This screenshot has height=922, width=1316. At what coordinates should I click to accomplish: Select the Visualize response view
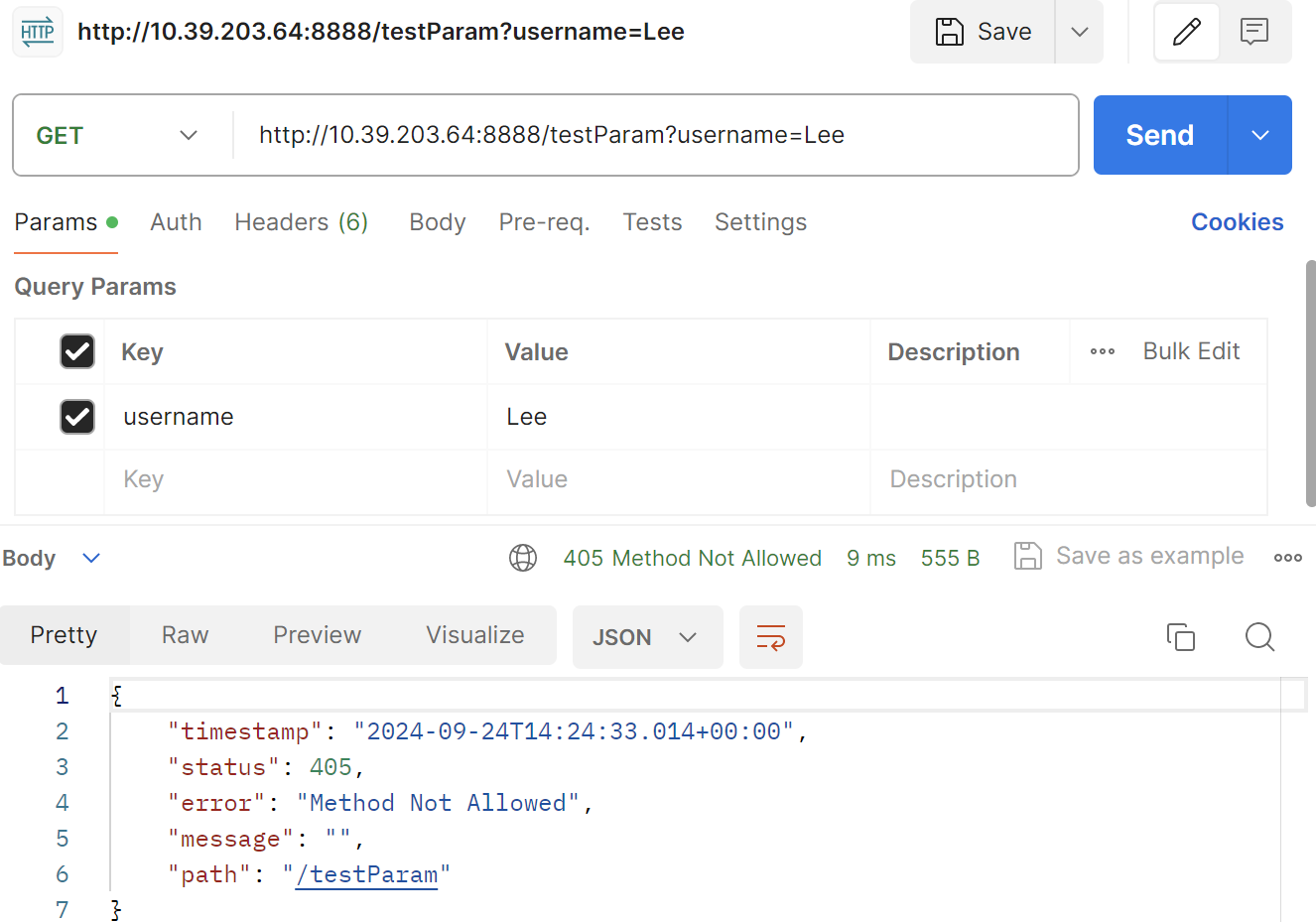475,635
